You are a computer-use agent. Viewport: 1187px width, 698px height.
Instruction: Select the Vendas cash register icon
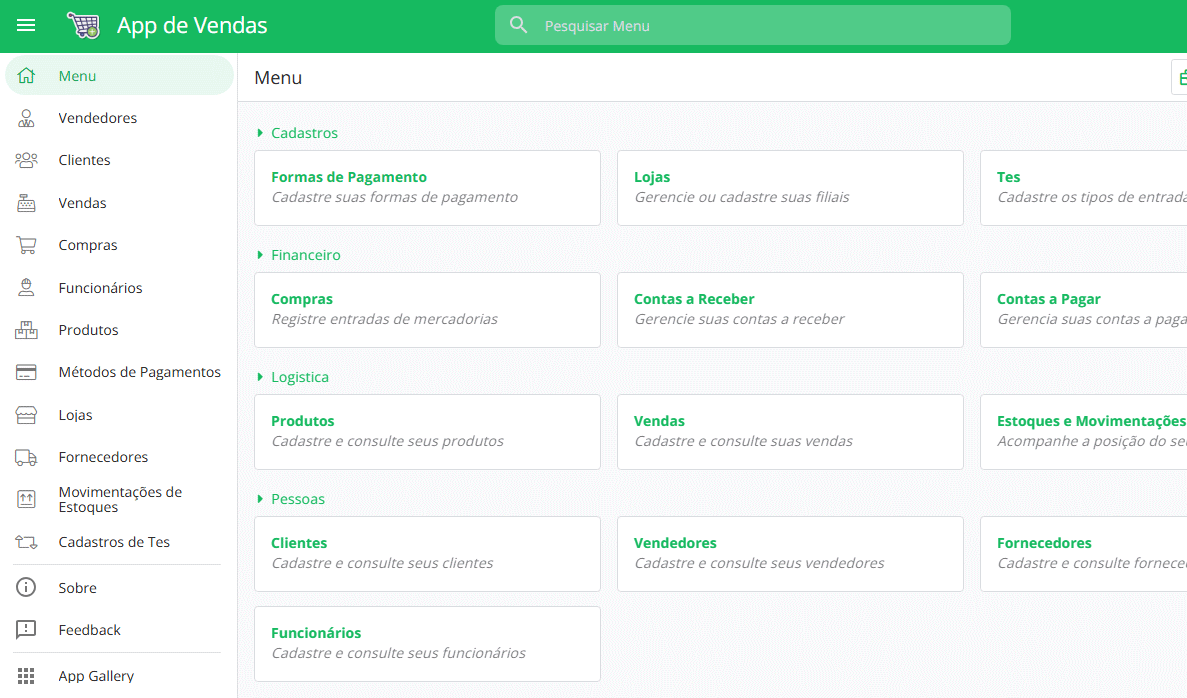[26, 202]
